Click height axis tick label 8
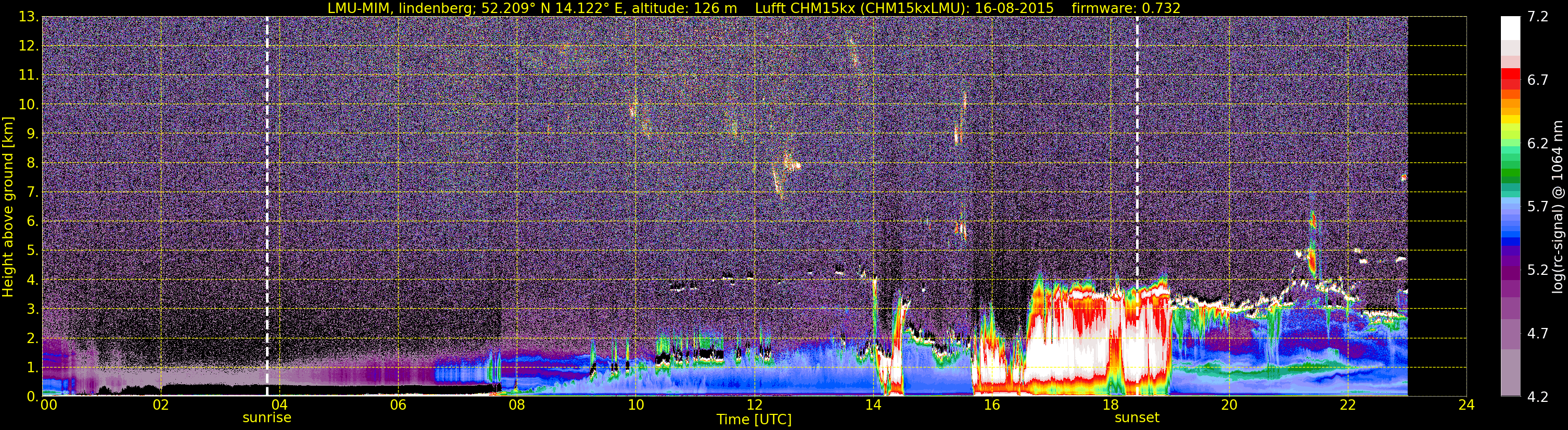1568x430 pixels. 33,163
